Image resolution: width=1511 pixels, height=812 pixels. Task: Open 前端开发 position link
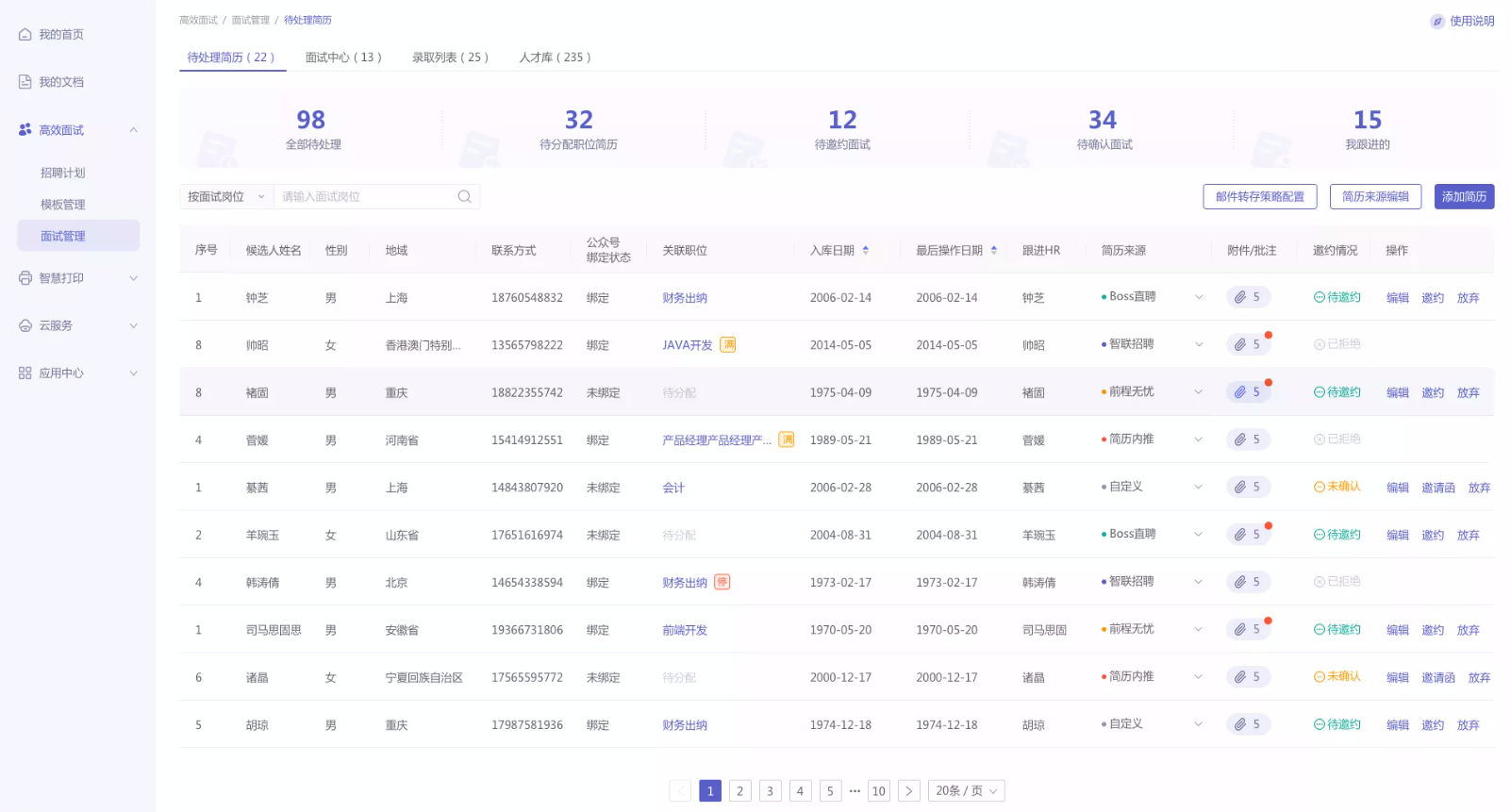[x=685, y=630]
